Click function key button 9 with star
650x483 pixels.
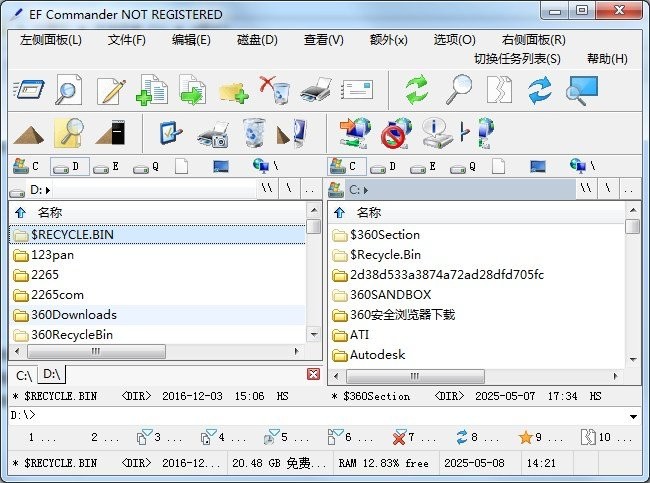click(x=540, y=437)
